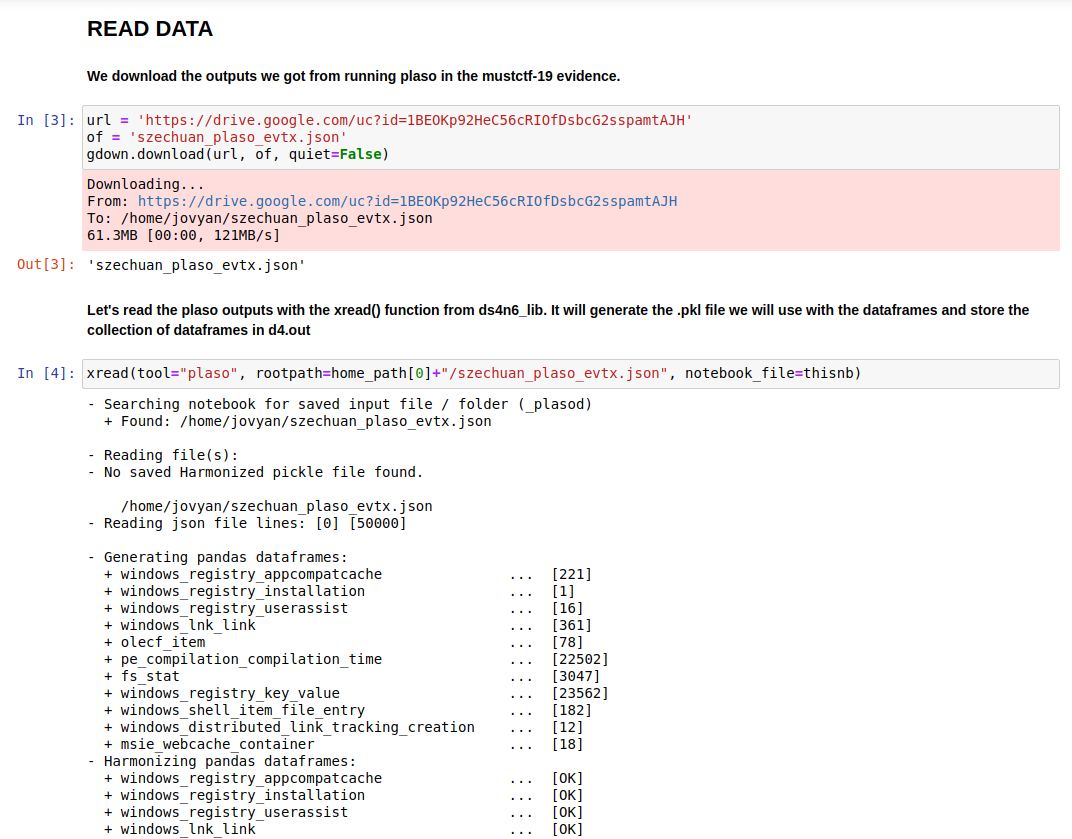Click windows_registry_userassist row with [16]
Image resolution: width=1072 pixels, height=839 pixels.
(344, 609)
